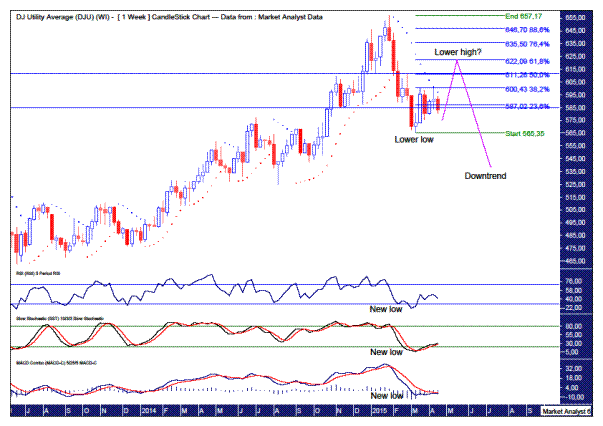Click the 'Market Analyst 6' label
The image size is (603, 426).
tap(566, 411)
